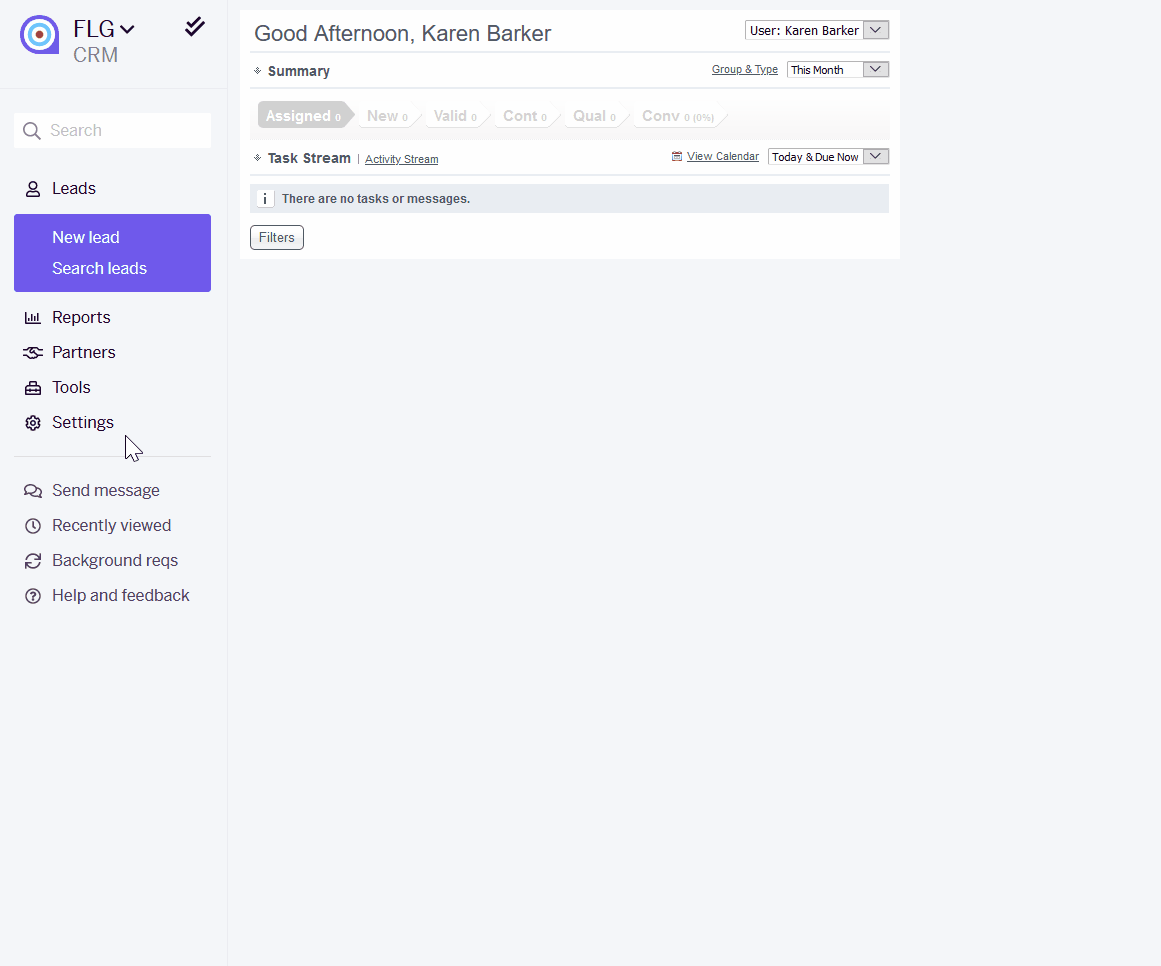The image size is (1161, 966).
Task: Click the Background reqs refresh icon
Action: [33, 561]
